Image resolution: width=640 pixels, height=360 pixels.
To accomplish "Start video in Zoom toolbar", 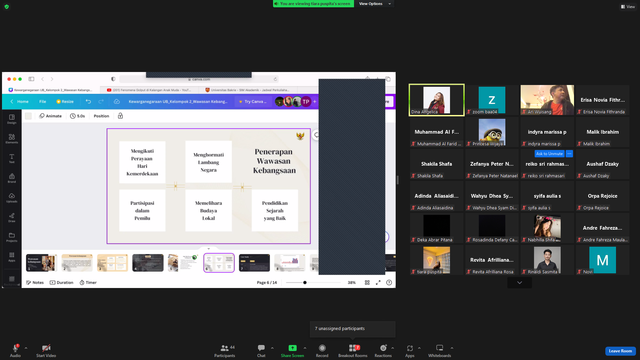I will (x=46, y=350).
